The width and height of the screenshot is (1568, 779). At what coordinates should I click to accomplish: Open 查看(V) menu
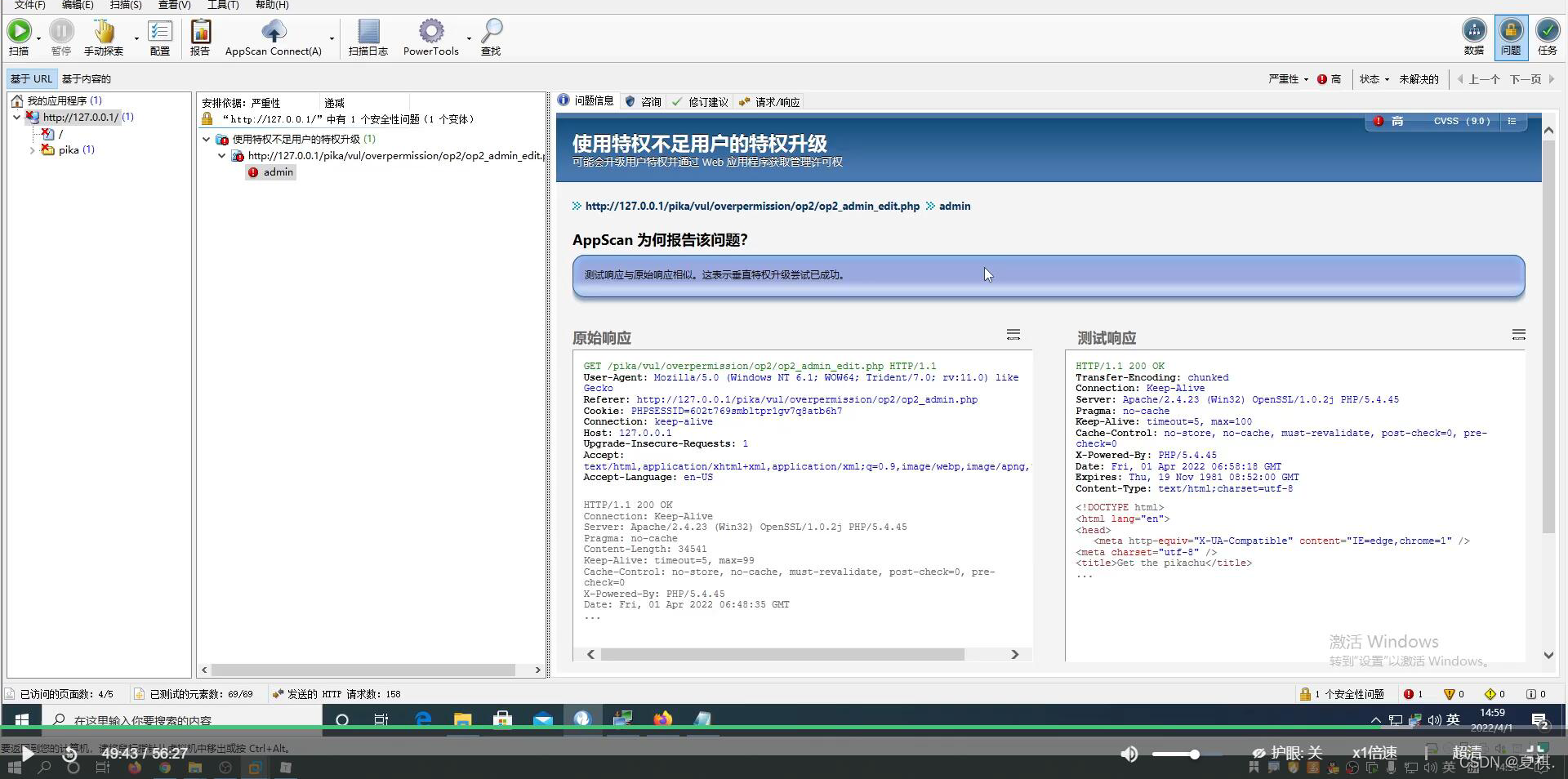click(174, 5)
